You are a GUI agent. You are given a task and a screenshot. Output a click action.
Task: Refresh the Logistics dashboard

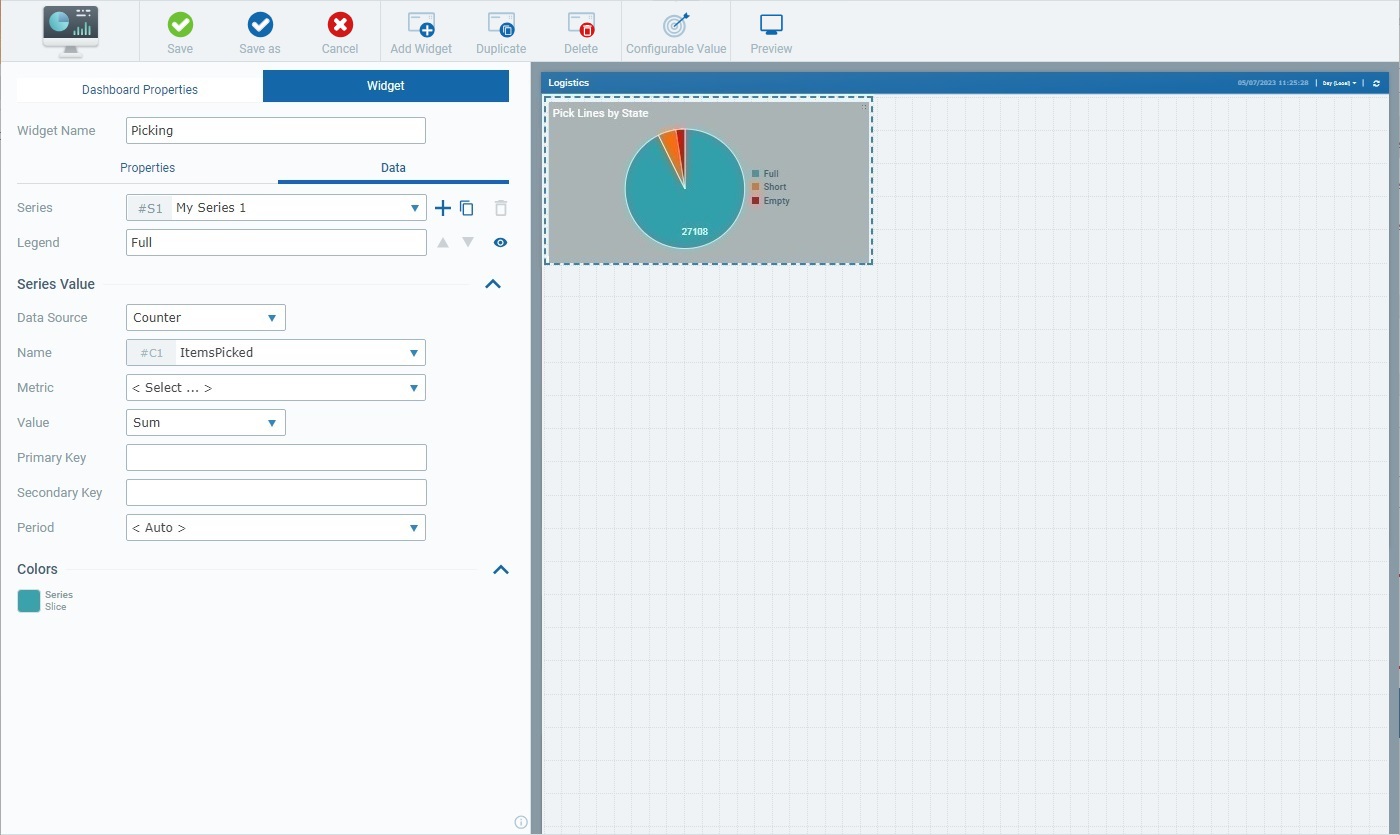click(x=1378, y=83)
